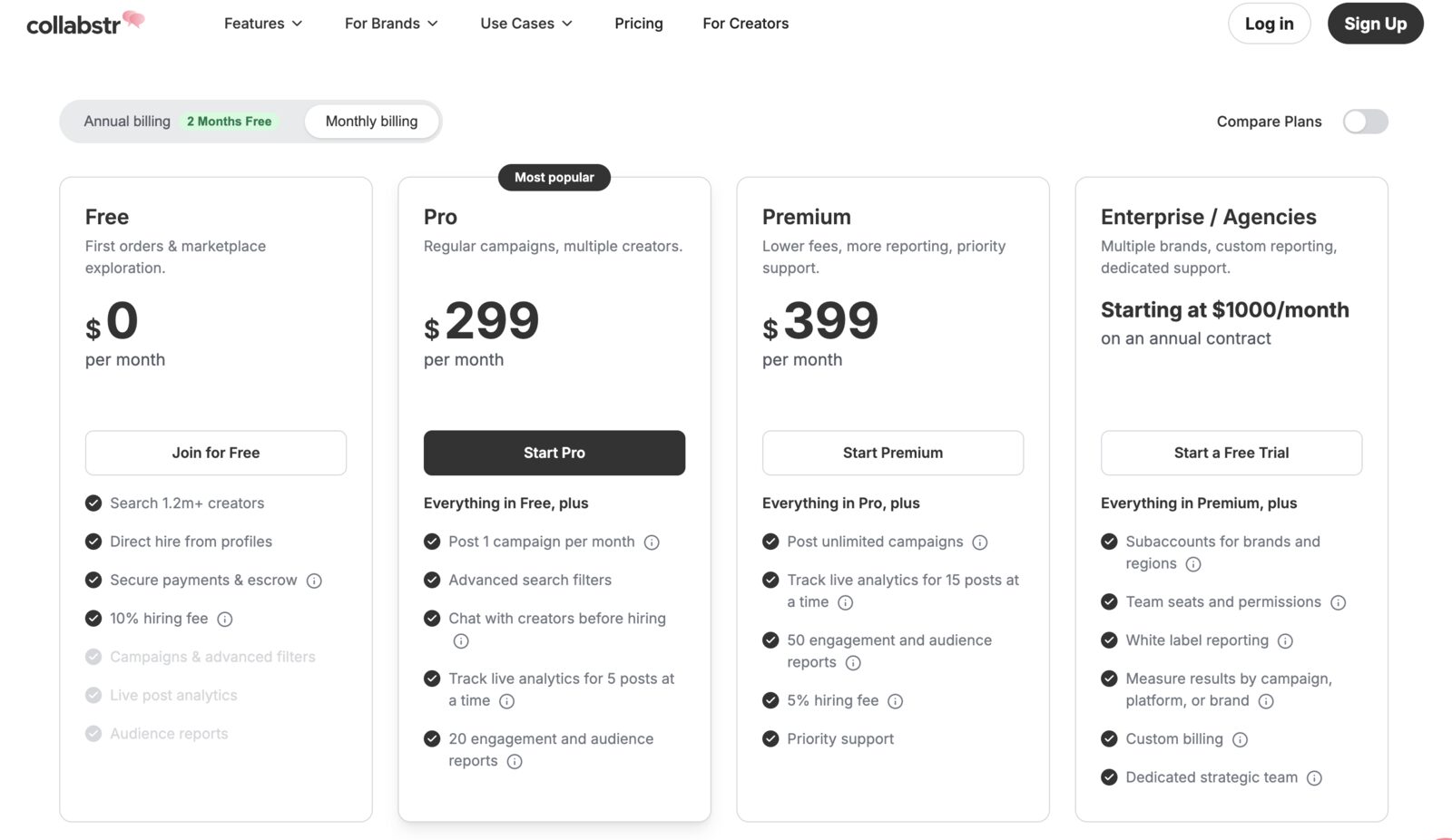Go to Pricing in navigation
This screenshot has width=1452, height=840.
[x=639, y=24]
